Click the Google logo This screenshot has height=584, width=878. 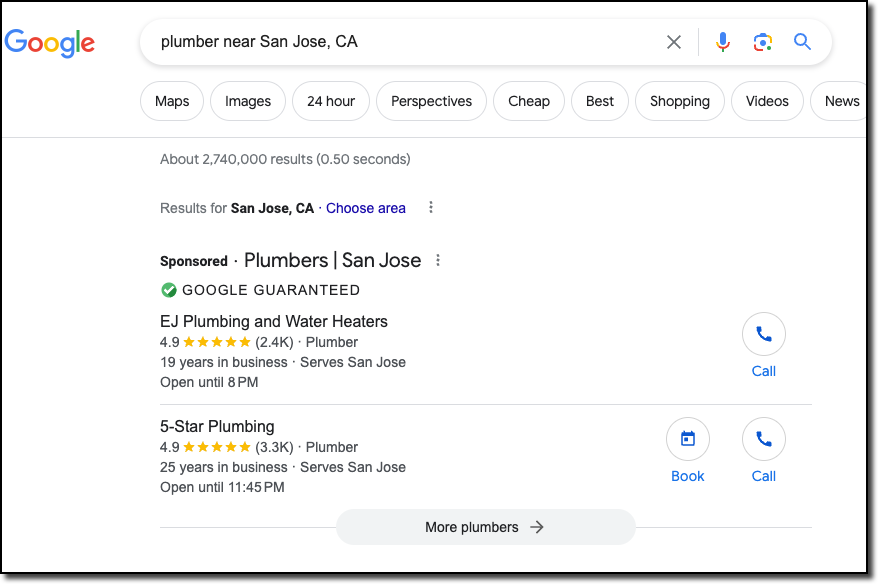coord(50,43)
